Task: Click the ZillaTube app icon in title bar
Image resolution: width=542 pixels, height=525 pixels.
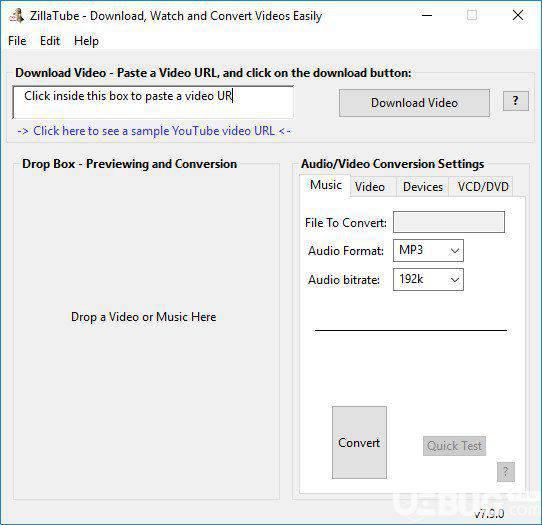Action: (x=17, y=16)
